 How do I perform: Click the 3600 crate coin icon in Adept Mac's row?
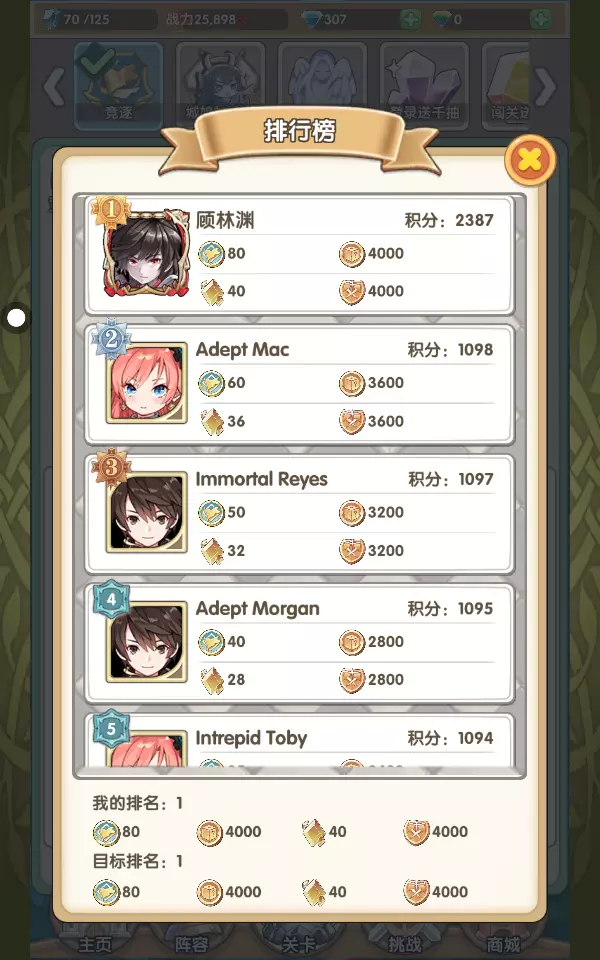pos(352,383)
